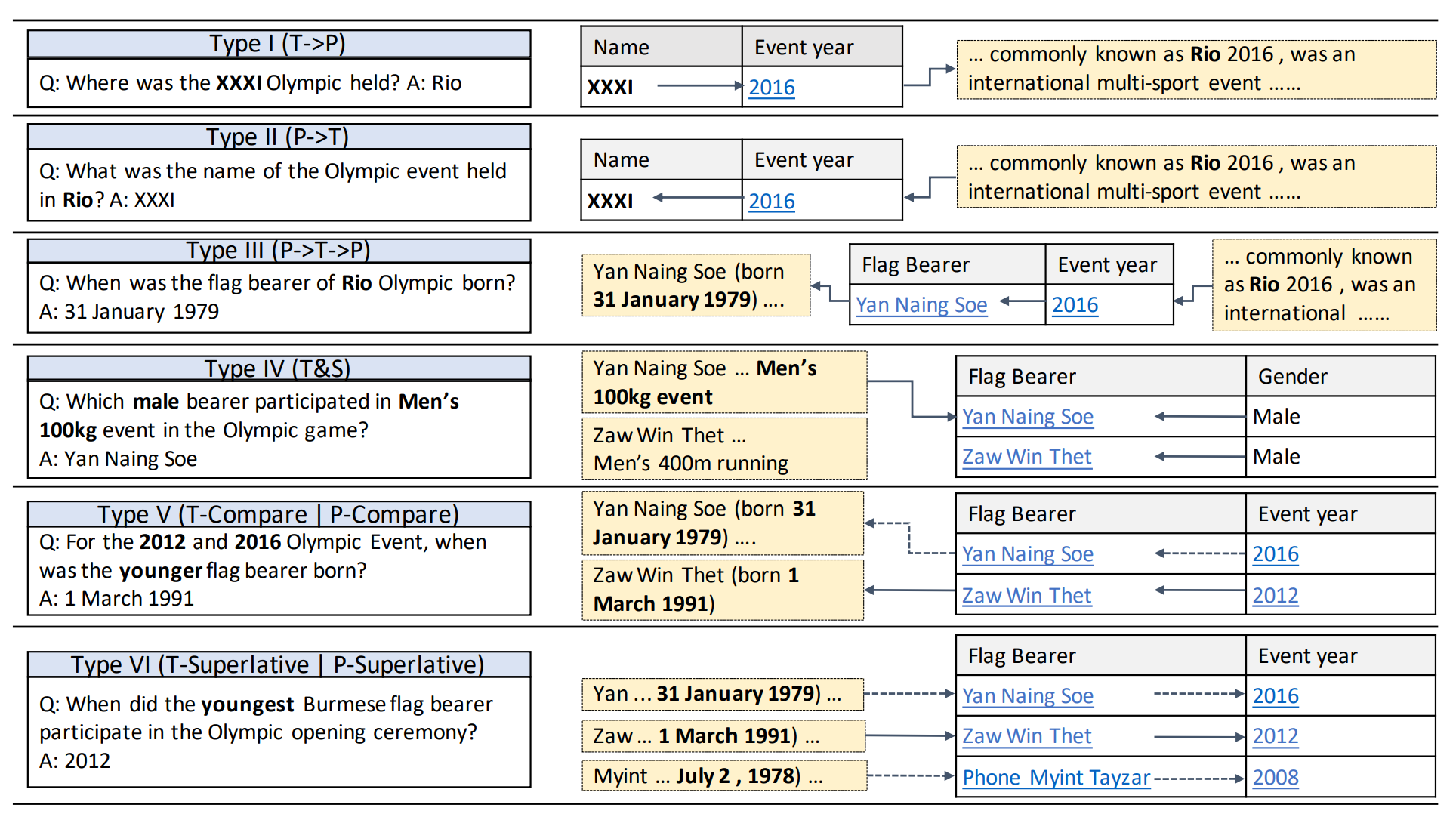Click the 2008 event year link
Screen dimensions: 1456x814
[1275, 778]
